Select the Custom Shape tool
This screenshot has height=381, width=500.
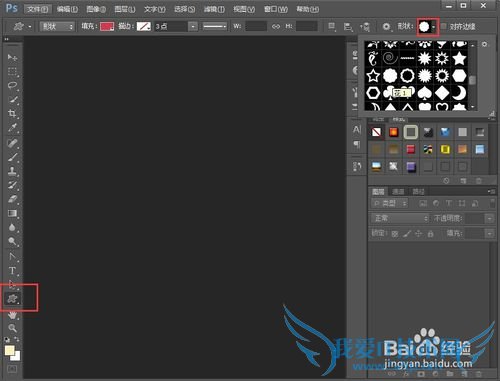(x=12, y=298)
